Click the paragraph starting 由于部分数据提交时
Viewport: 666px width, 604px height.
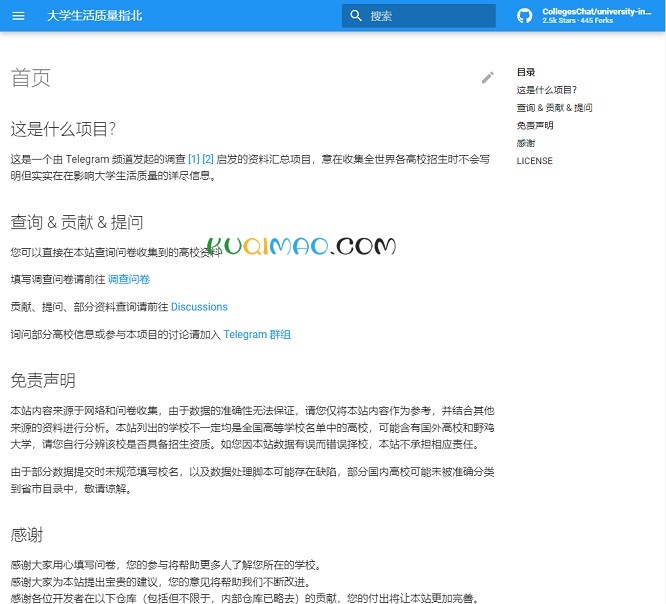252,480
